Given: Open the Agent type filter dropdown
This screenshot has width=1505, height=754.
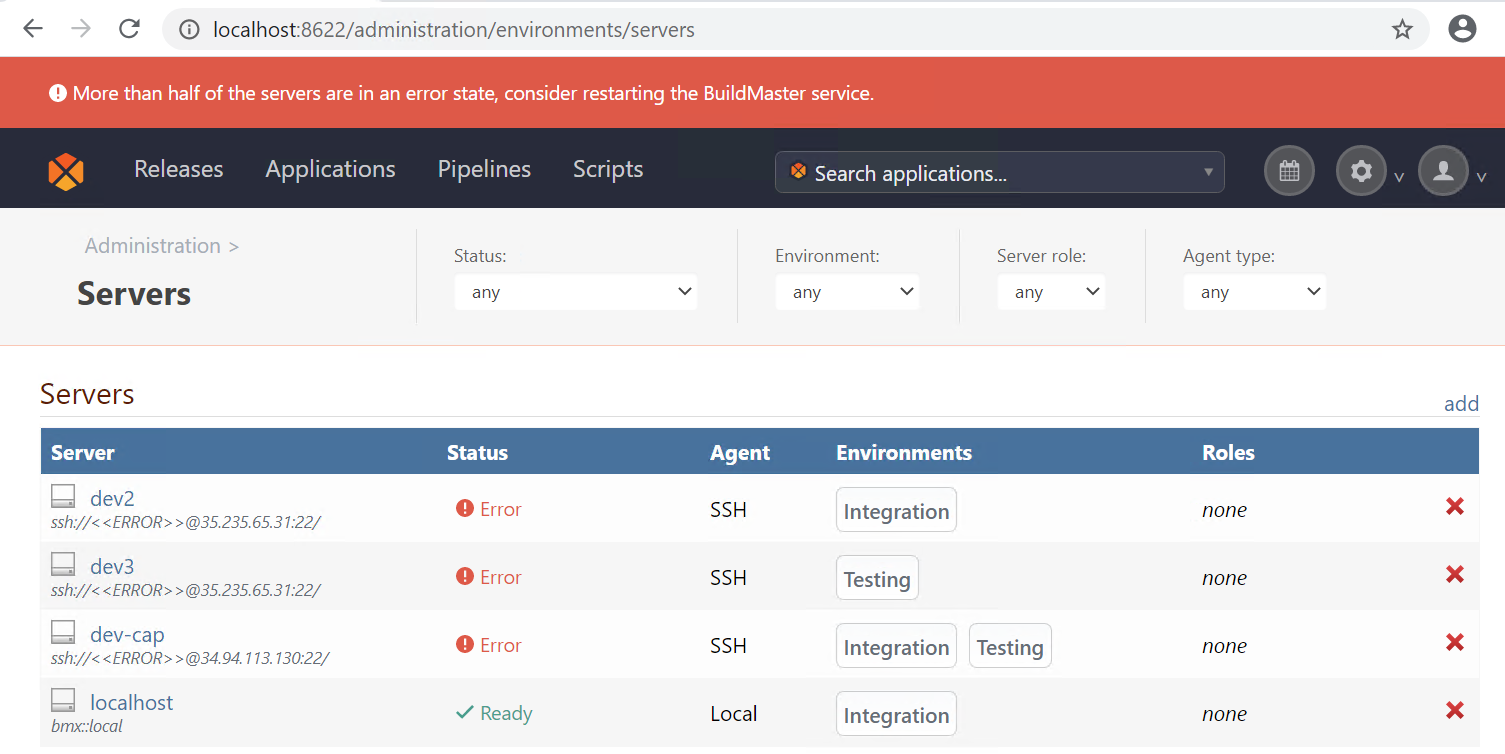Looking at the screenshot, I should tap(1255, 292).
